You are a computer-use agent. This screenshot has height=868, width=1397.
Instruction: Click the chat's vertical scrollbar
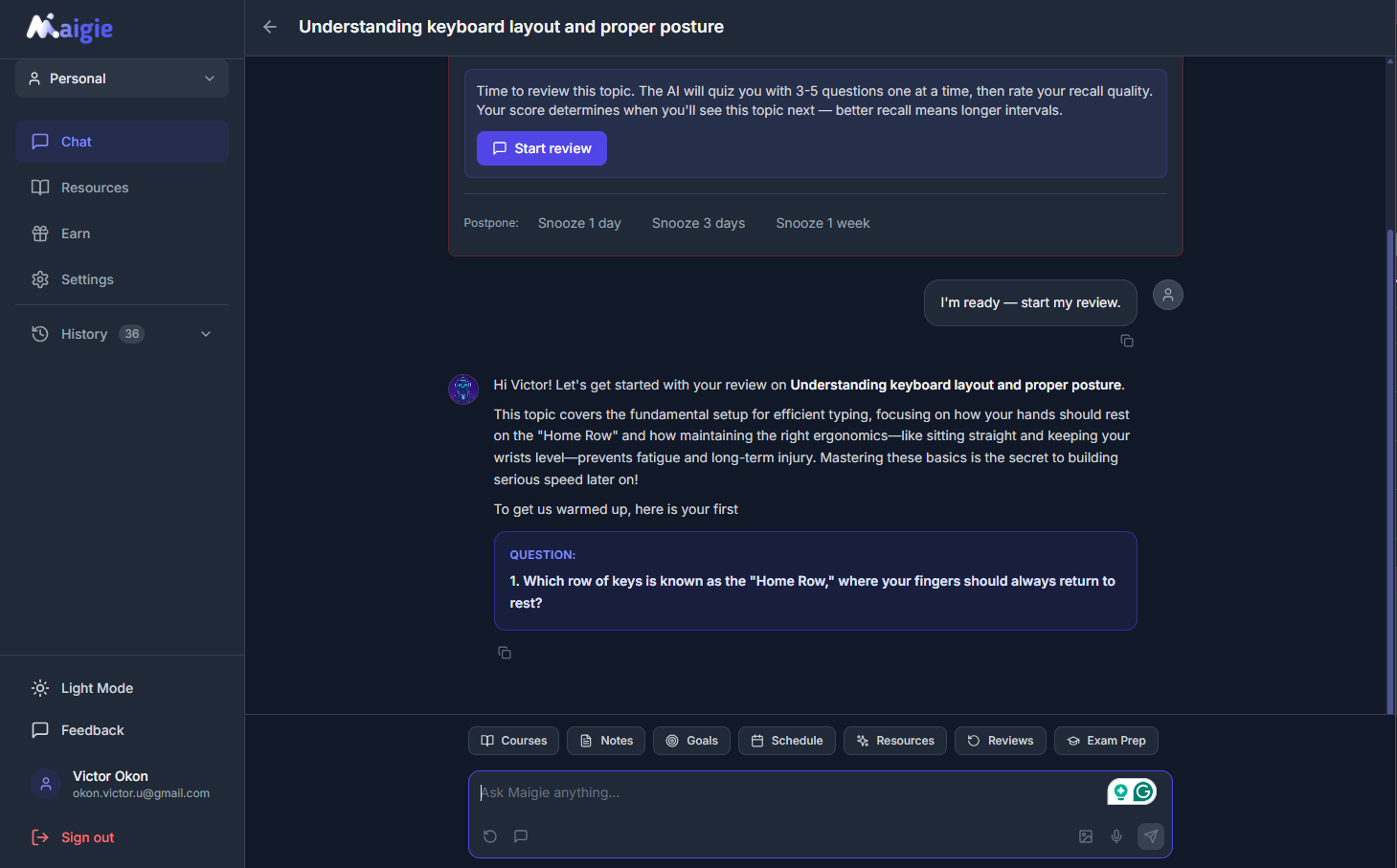pyautogui.click(x=1390, y=469)
